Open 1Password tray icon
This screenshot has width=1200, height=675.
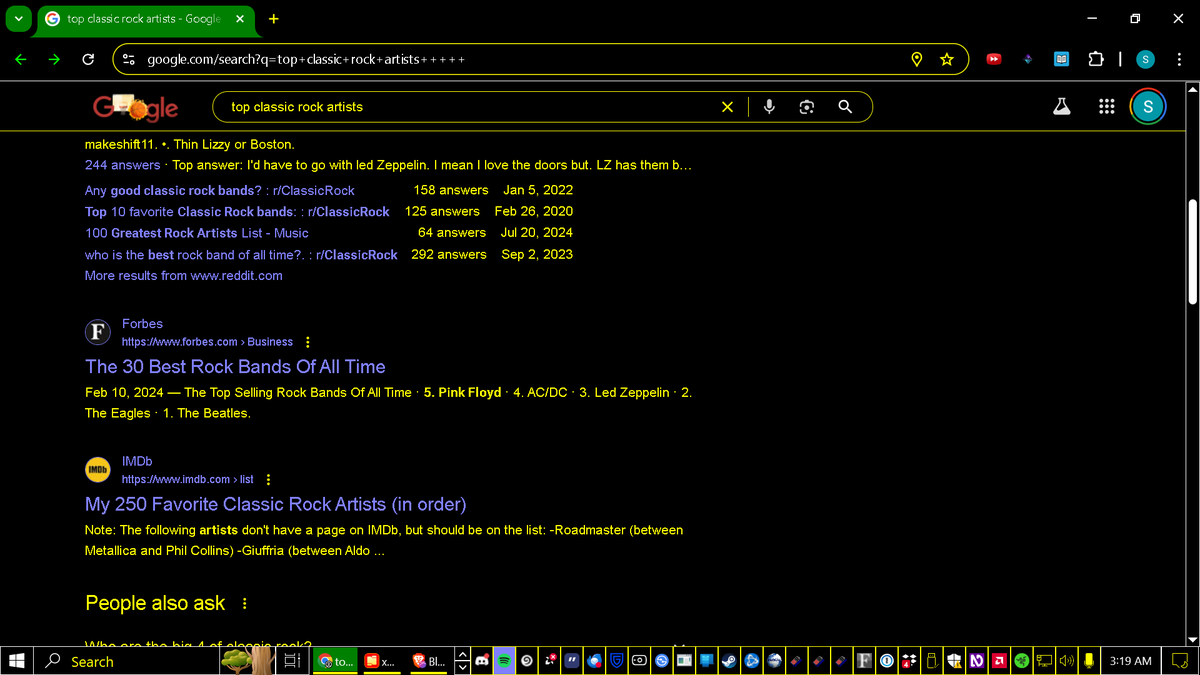point(885,661)
